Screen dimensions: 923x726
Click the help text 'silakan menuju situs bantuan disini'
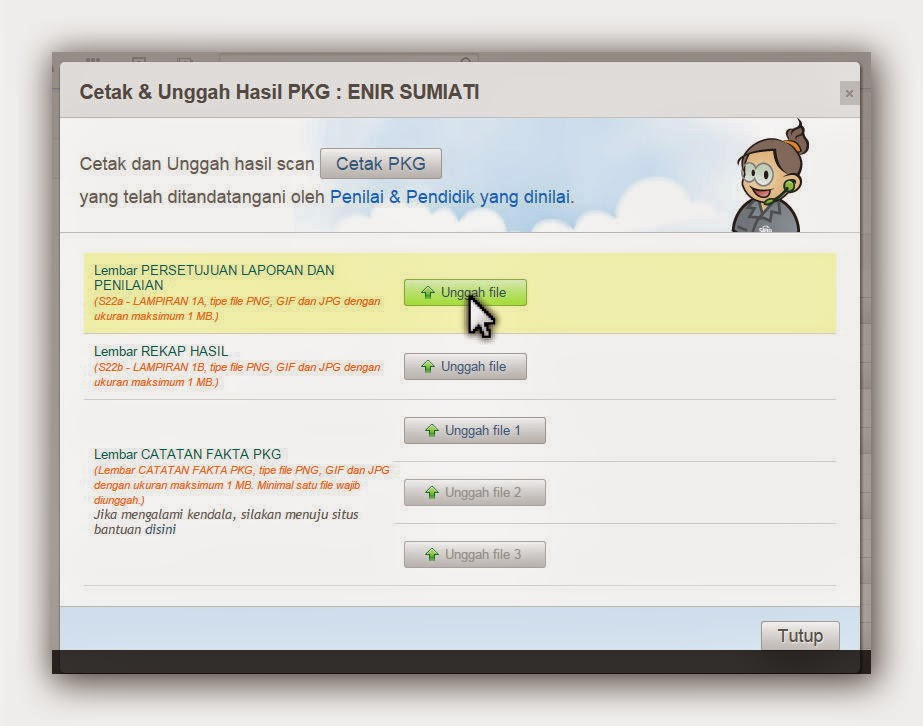pyautogui.click(x=226, y=522)
